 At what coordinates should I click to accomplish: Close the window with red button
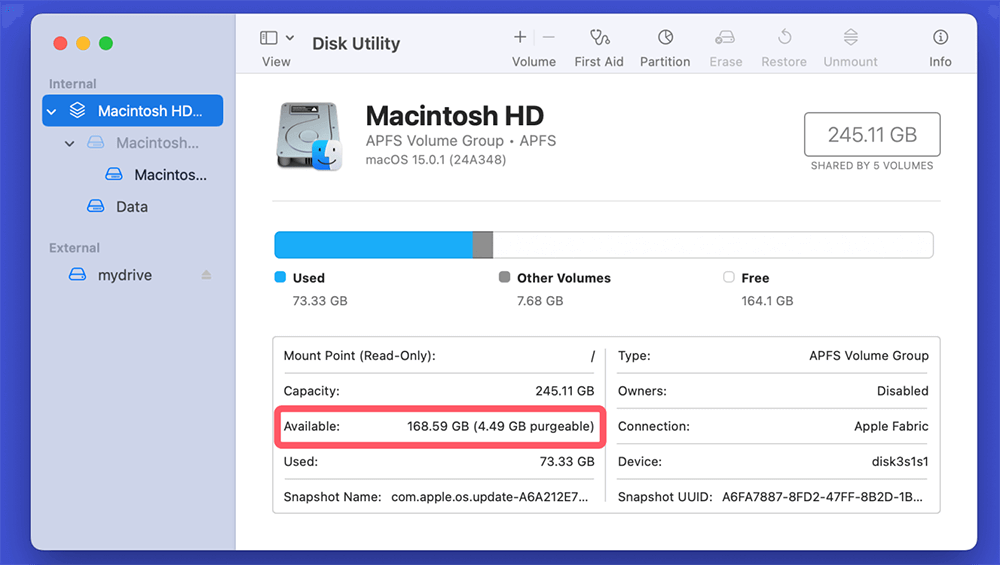tap(61, 43)
